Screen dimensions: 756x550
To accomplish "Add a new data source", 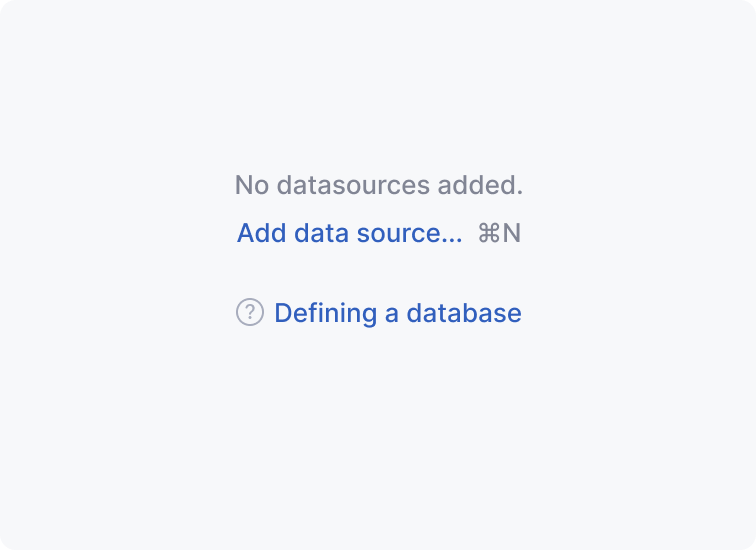I will pos(349,234).
